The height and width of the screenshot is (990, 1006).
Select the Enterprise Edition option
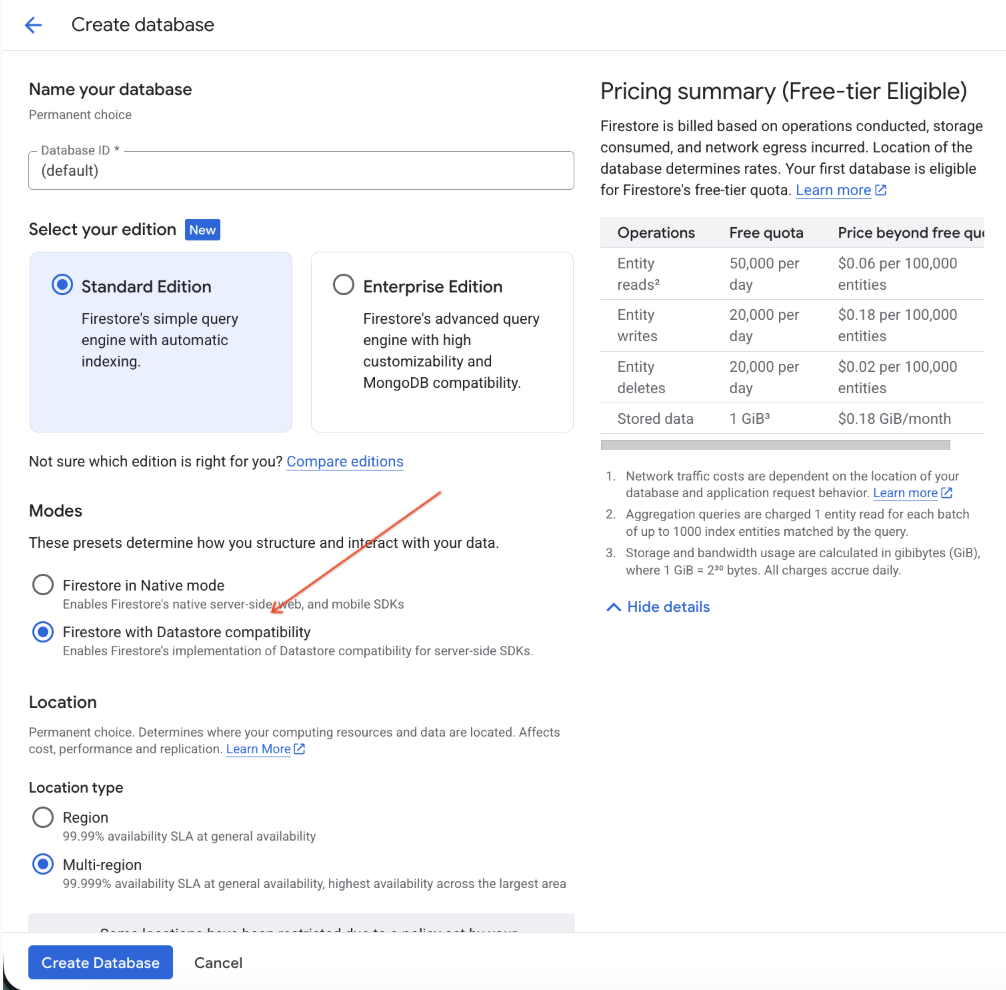[x=343, y=284]
